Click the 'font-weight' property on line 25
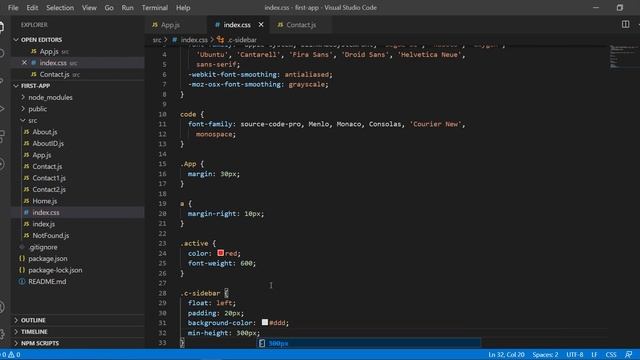Viewport: 640px width, 360px height. [210, 264]
